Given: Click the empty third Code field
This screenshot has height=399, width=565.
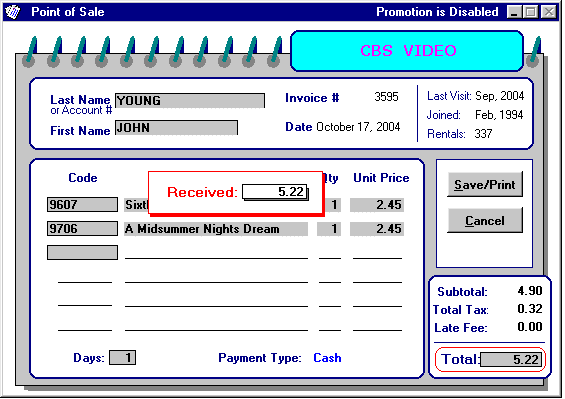Looking at the screenshot, I should pyautogui.click(x=82, y=252).
